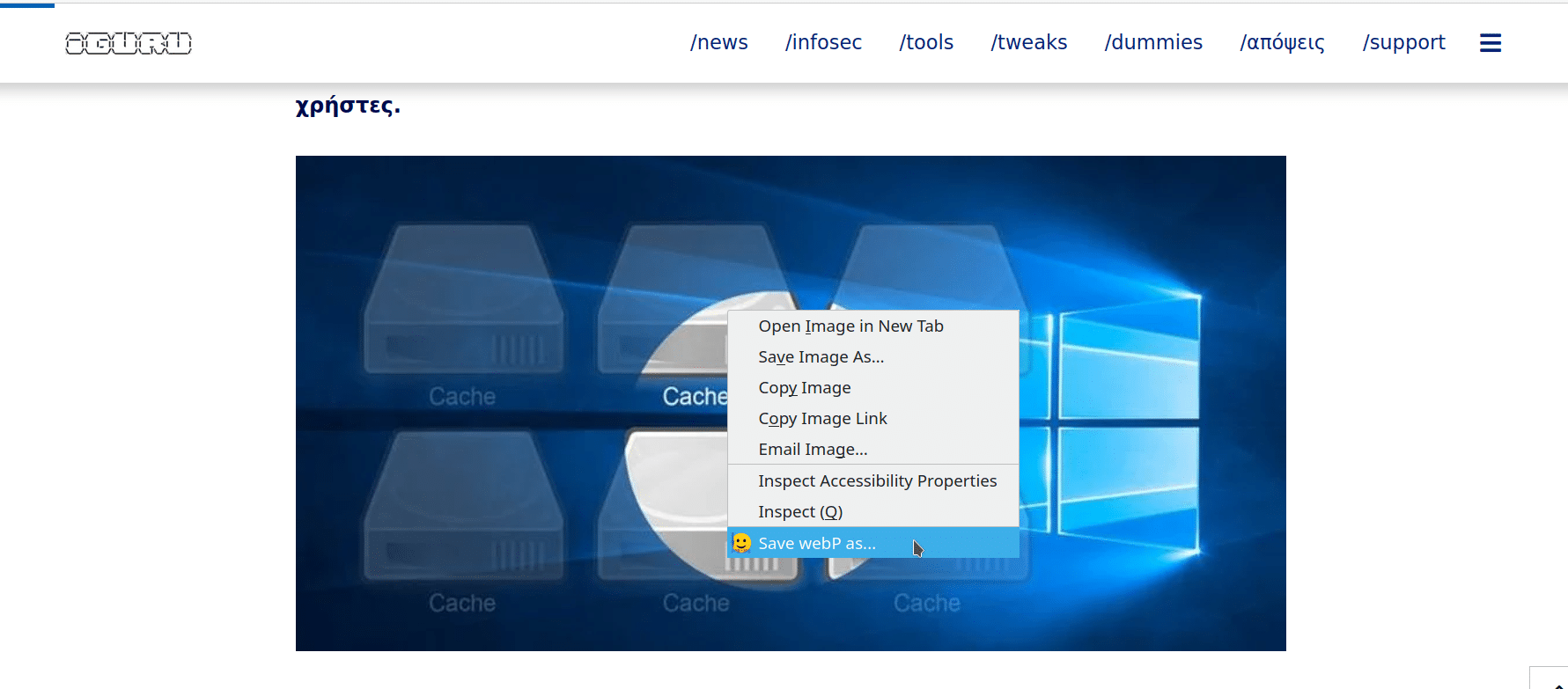Screen dimensions: 1568x689
Task: Open the hamburger menu icon
Action: coord(1490,42)
